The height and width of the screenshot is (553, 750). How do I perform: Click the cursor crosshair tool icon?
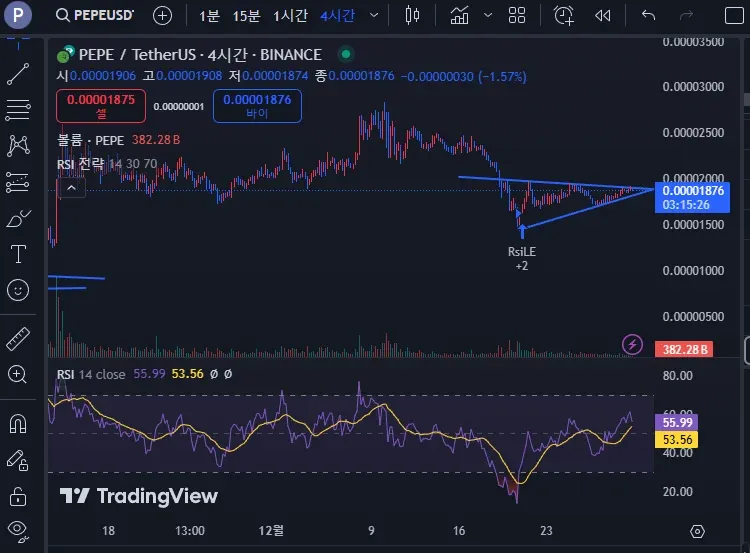tap(18, 43)
